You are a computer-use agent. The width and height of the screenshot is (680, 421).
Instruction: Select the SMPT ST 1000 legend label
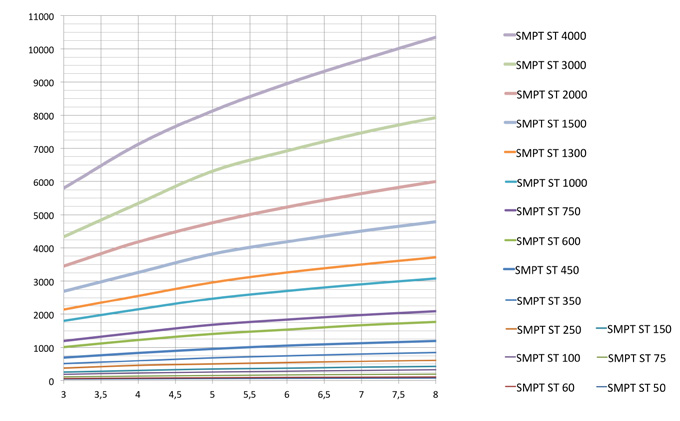pos(558,183)
